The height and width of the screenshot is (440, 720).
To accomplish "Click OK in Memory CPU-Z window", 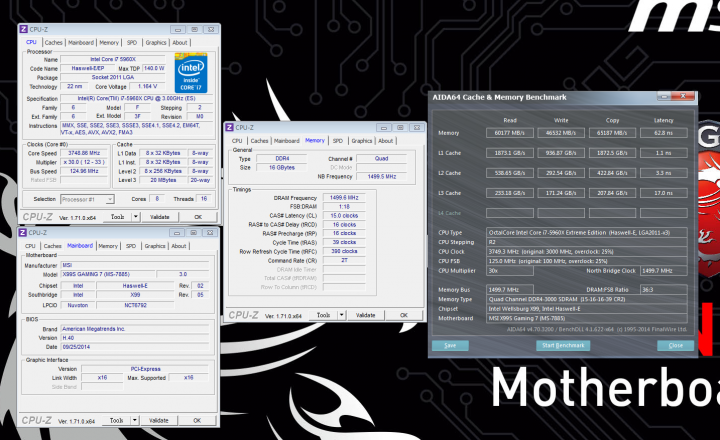I will click(404, 315).
